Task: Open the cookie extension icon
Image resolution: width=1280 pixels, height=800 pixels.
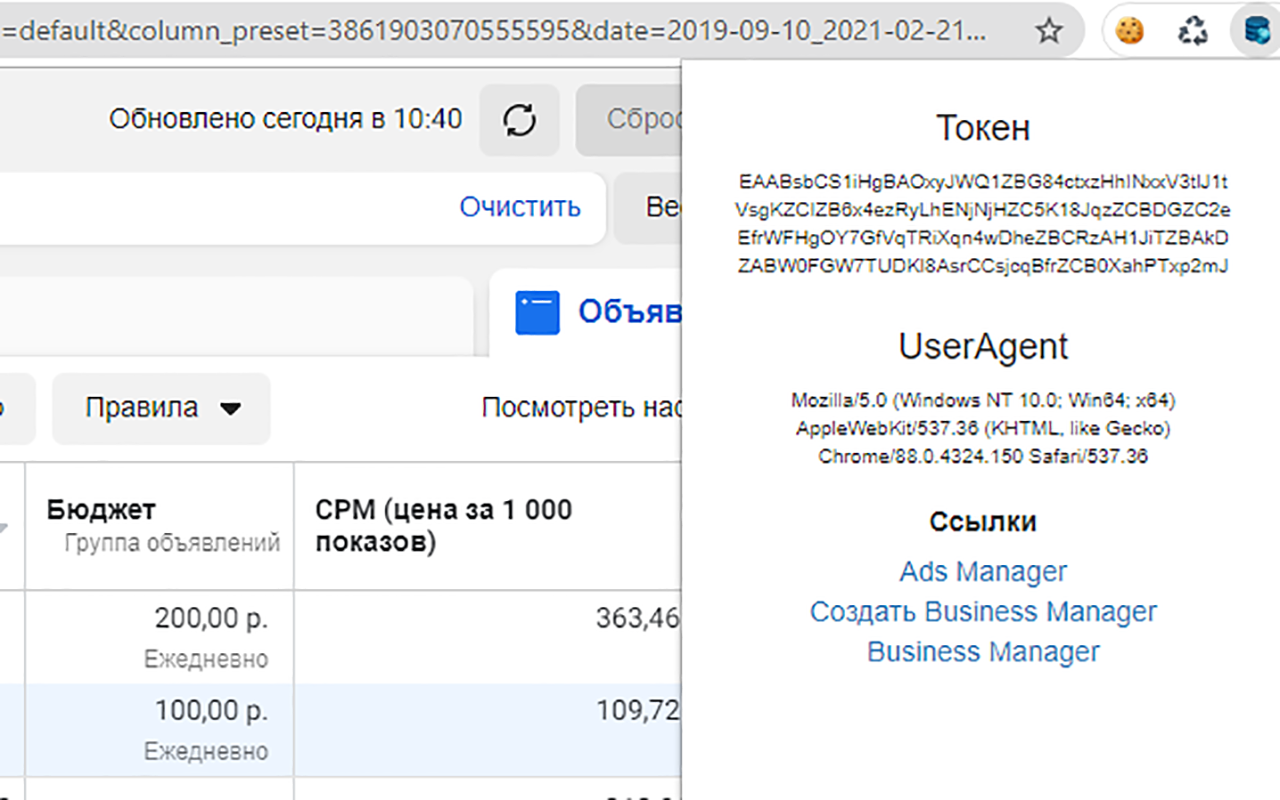Action: [1130, 31]
